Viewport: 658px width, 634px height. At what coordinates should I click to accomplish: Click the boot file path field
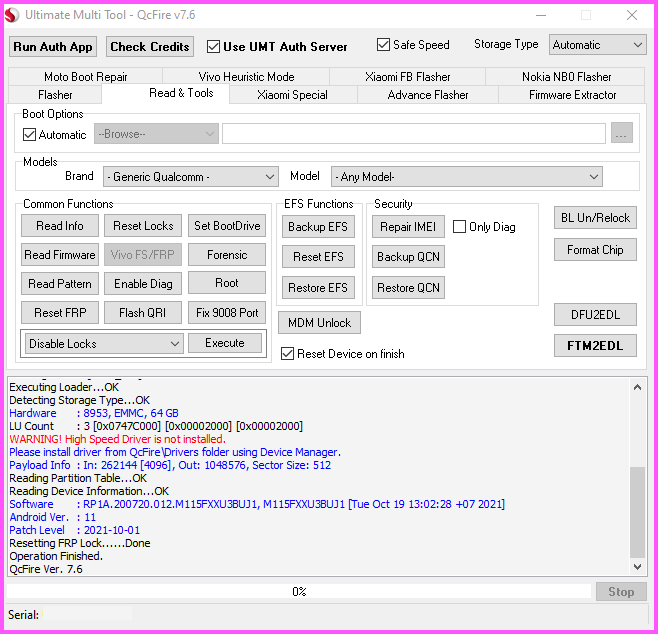pos(414,133)
